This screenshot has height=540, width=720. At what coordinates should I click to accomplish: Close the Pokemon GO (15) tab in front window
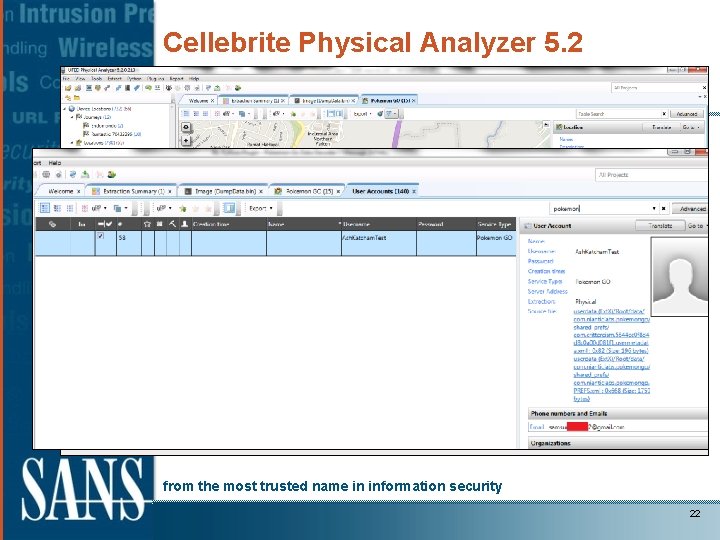[339, 191]
